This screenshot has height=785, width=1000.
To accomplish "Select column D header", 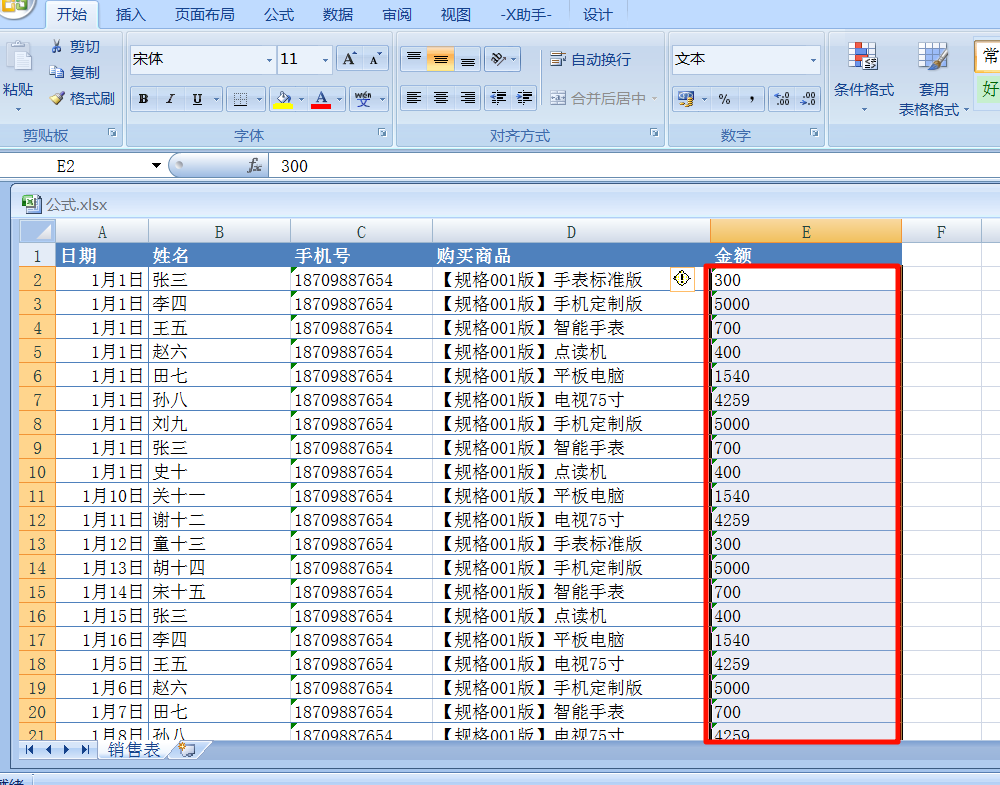I will [571, 232].
